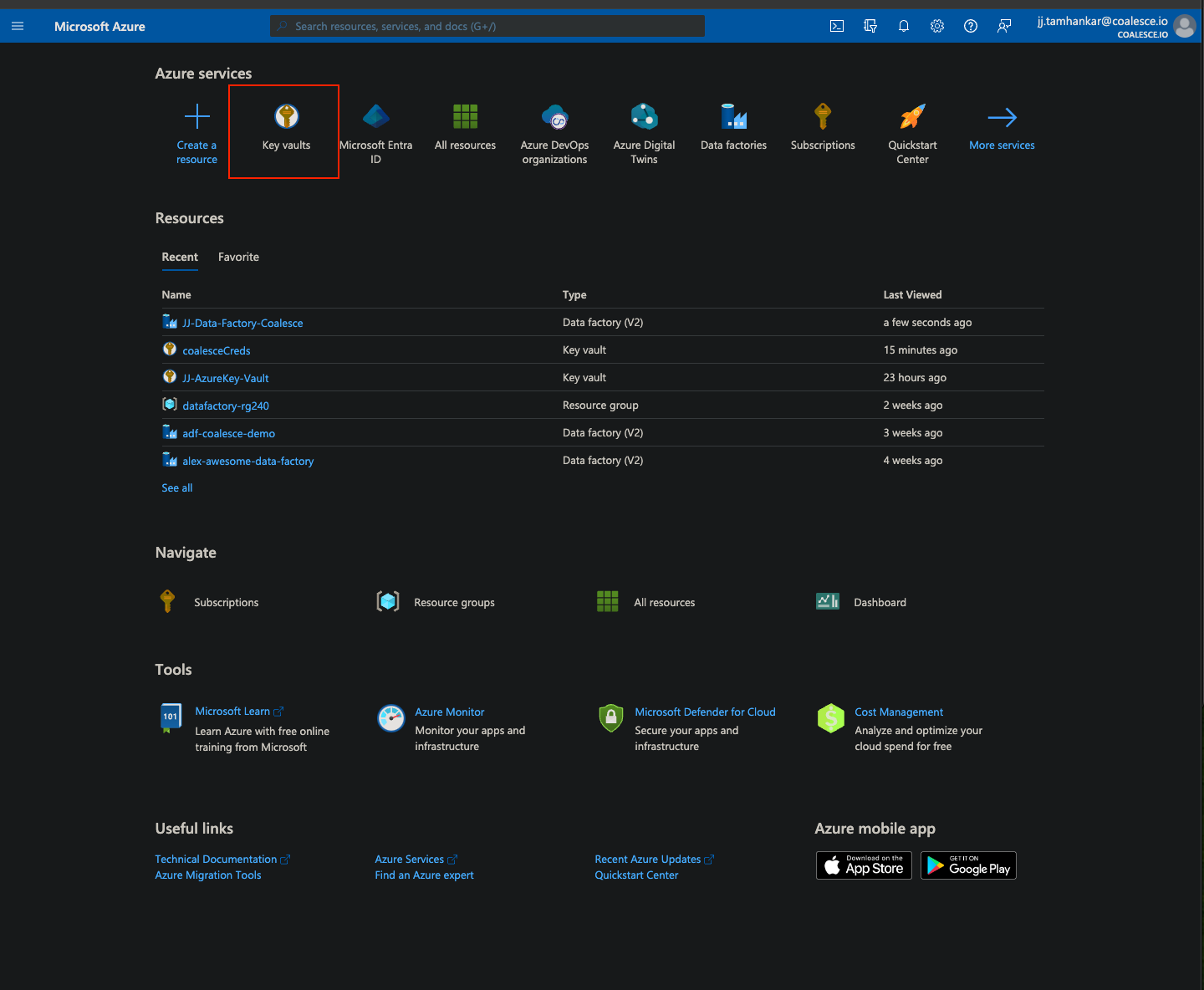Open the JJ-Data-Factory-Coalesce resource
The height and width of the screenshot is (990, 1204).
[x=242, y=323]
